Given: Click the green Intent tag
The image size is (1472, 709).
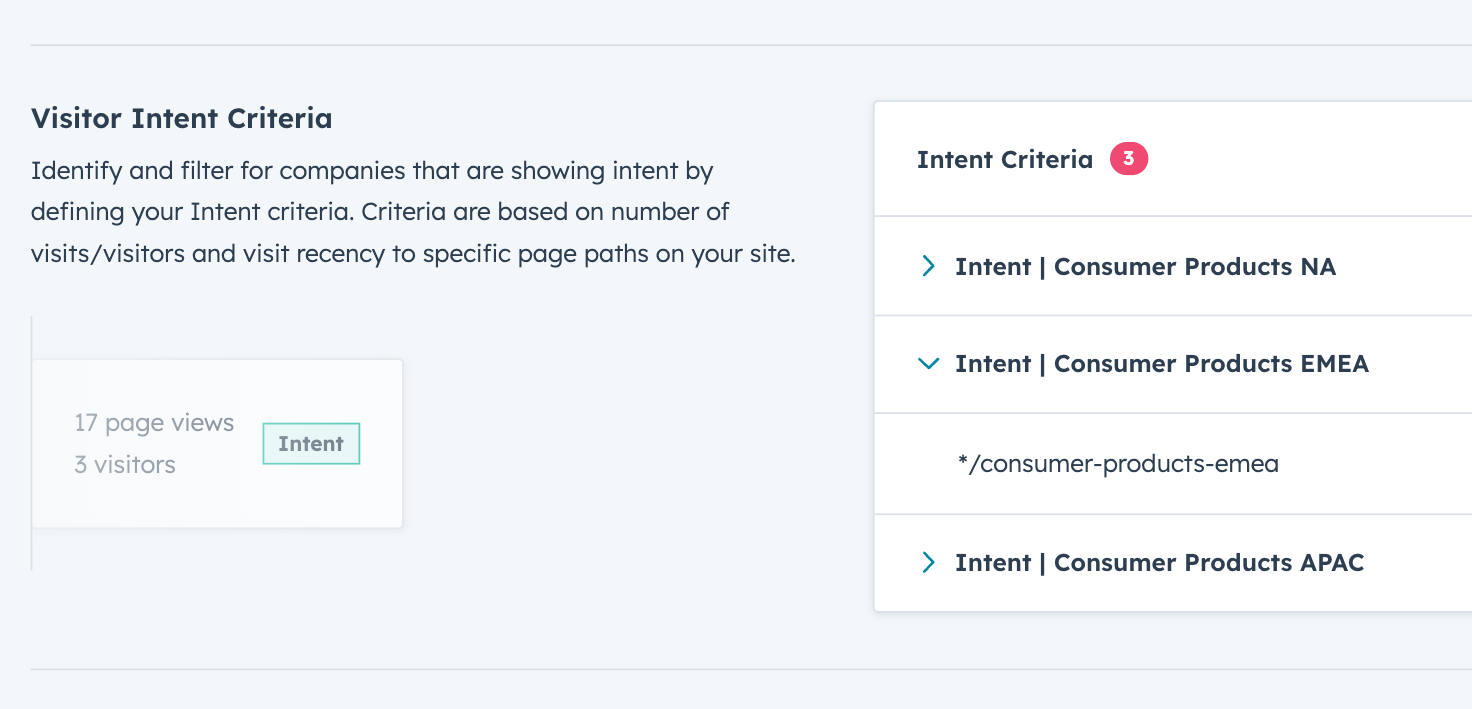Looking at the screenshot, I should click(311, 444).
